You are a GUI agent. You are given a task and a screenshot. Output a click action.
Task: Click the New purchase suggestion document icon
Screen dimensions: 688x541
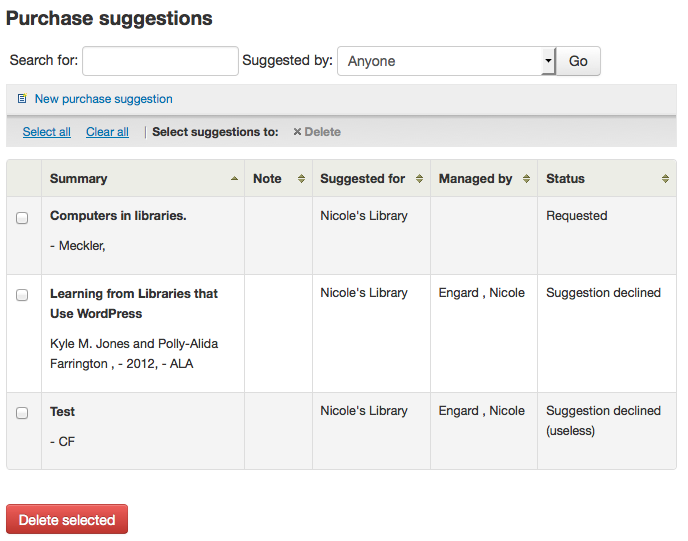pyautogui.click(x=22, y=99)
